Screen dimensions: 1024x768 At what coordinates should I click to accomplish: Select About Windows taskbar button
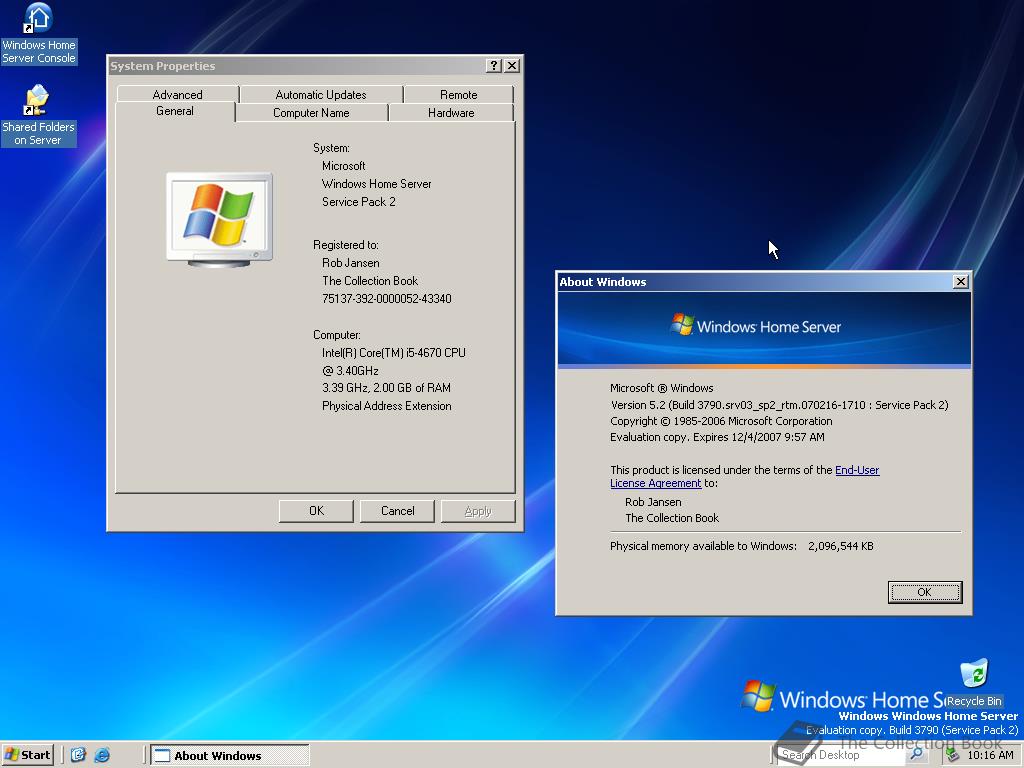click(229, 756)
